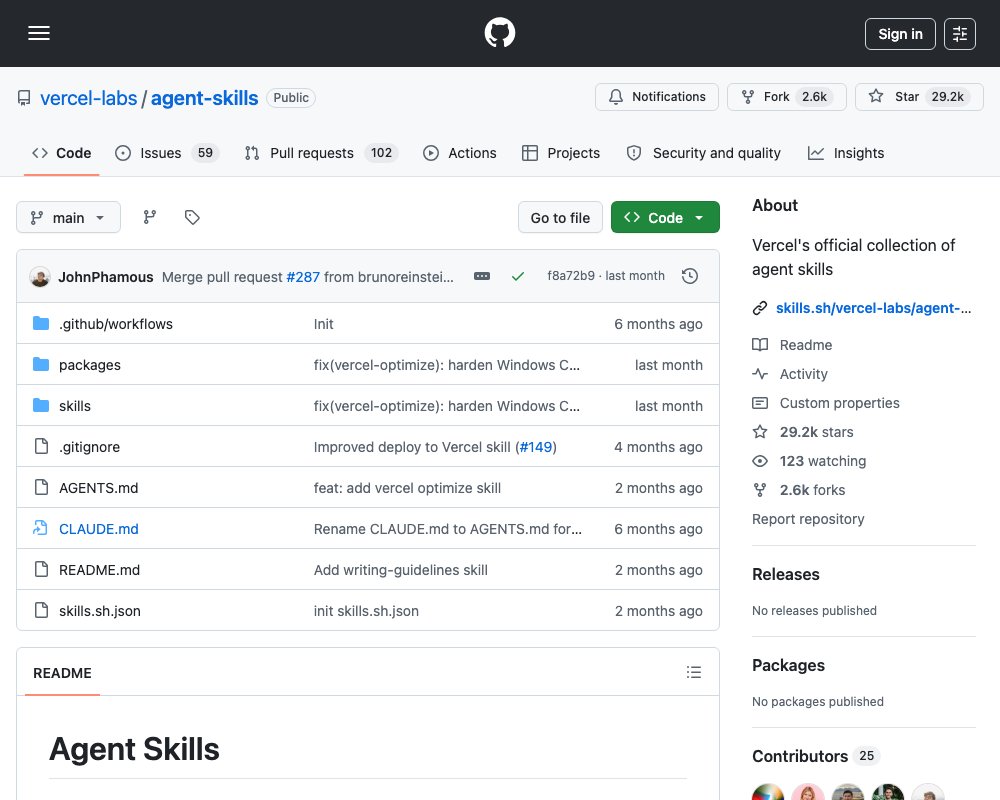View tags via tag icon
The image size is (1000, 800).
coord(192,218)
